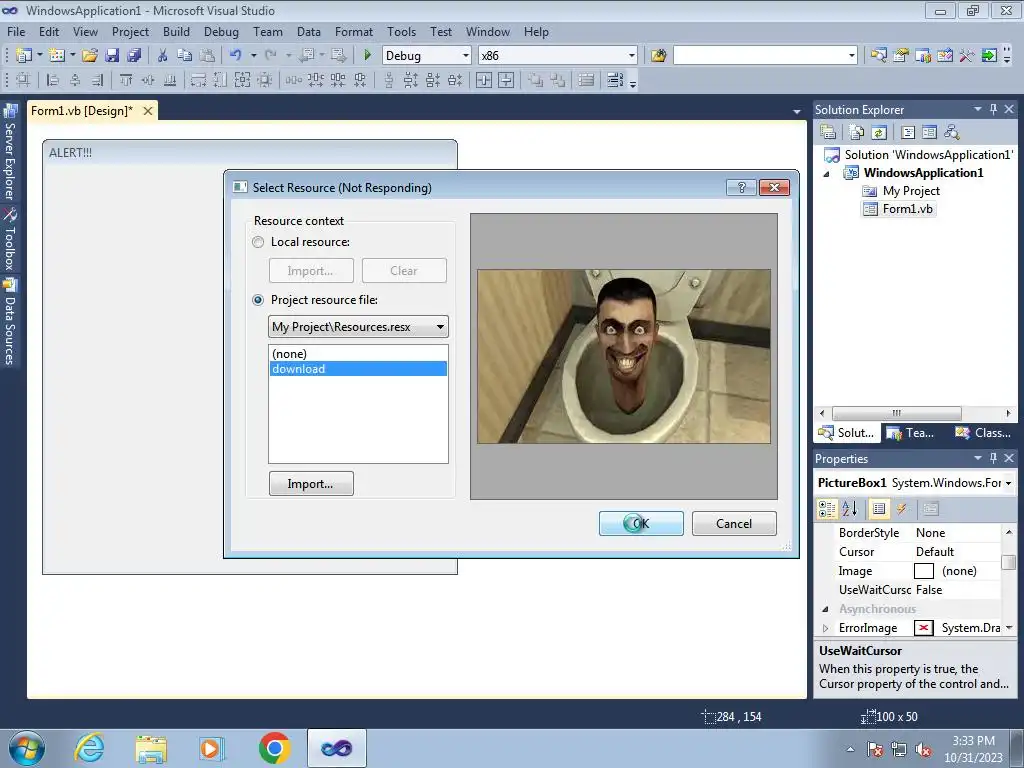
Task: Click the ErrorImage red X swatch
Action: [923, 628]
